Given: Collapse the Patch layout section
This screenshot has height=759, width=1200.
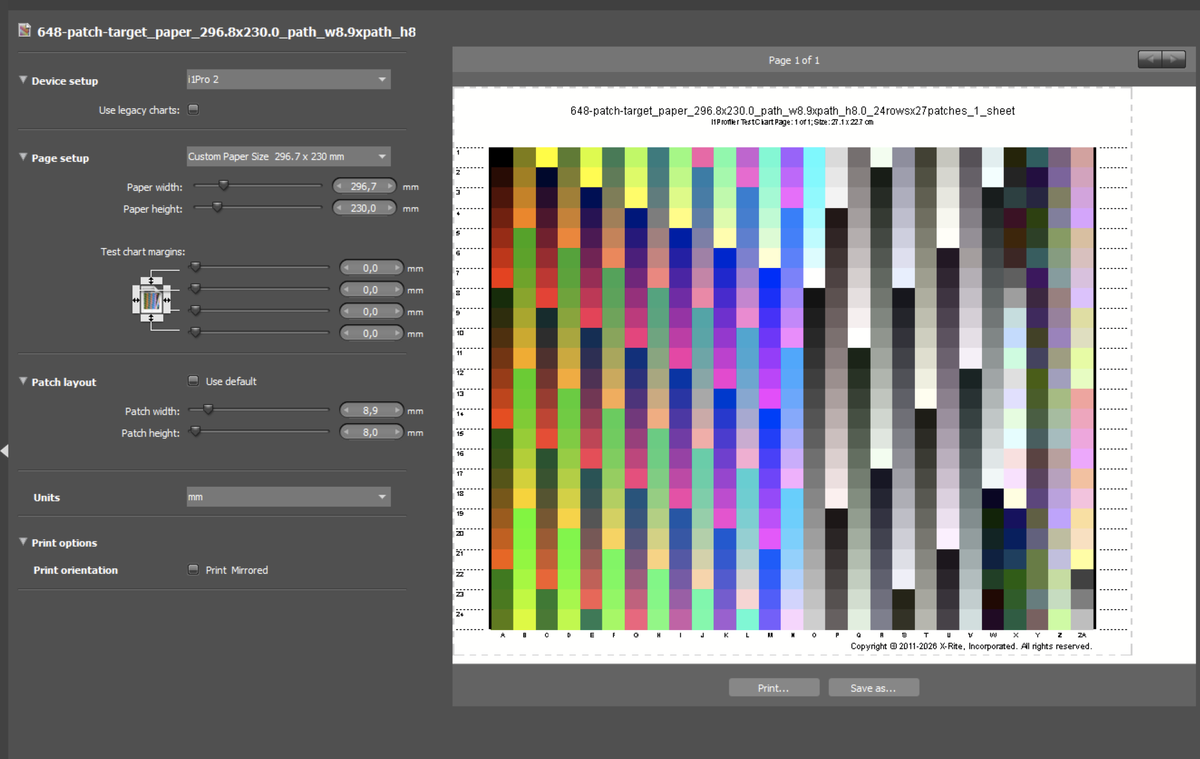Looking at the screenshot, I should 24,381.
